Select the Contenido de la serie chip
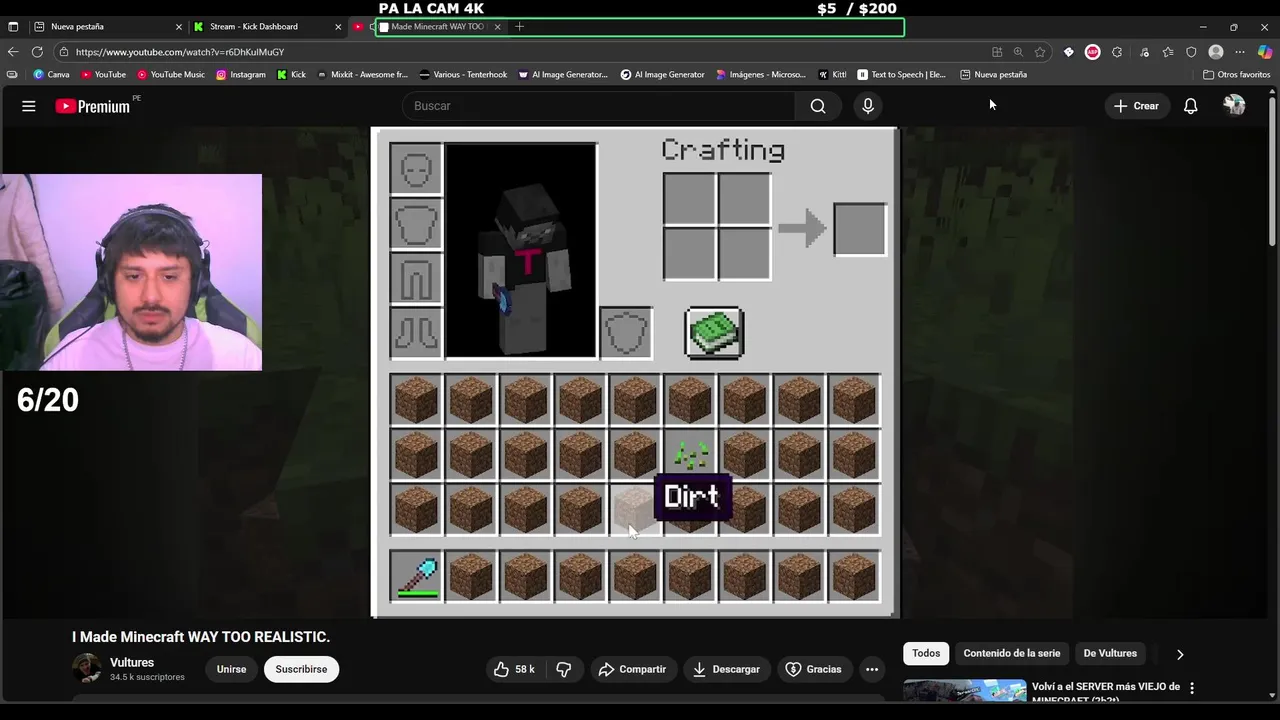Viewport: 1280px width, 720px height. point(1011,654)
